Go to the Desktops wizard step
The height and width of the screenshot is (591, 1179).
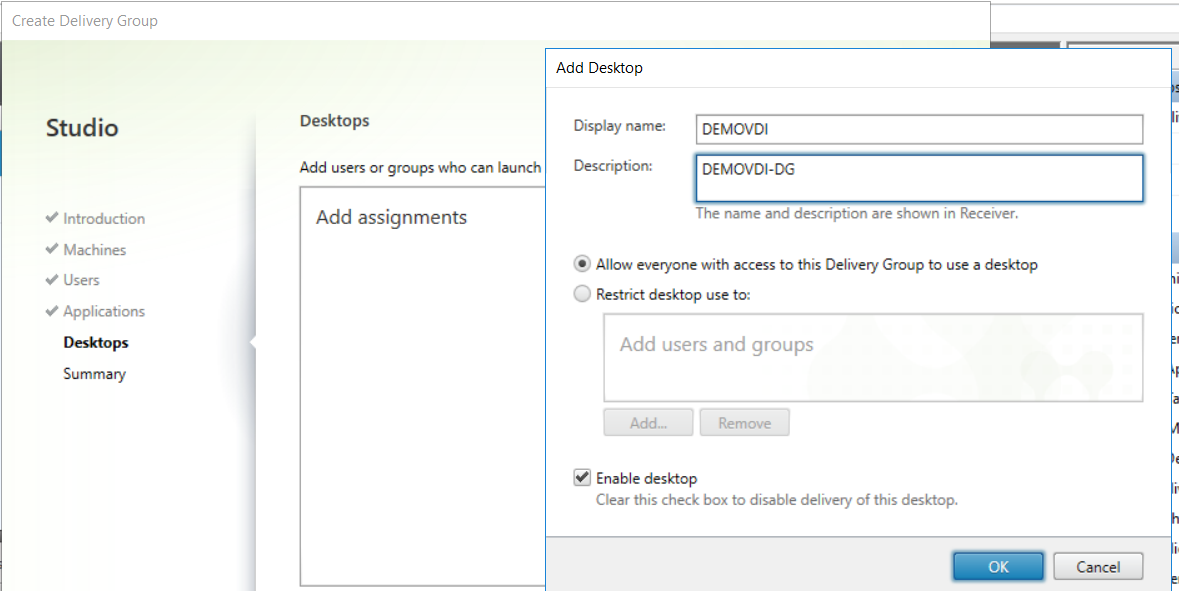(x=96, y=342)
